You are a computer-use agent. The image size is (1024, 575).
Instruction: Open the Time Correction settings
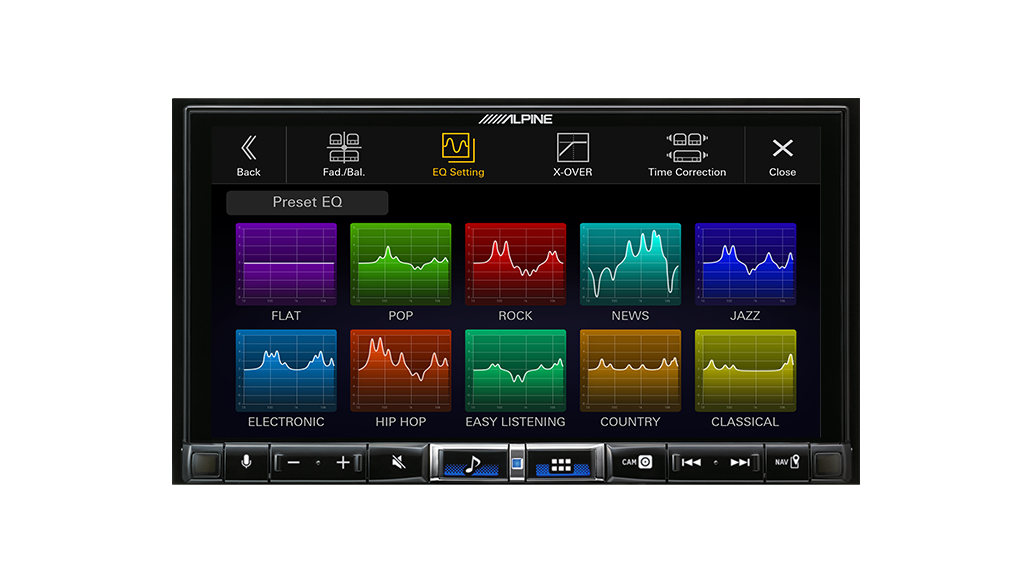[686, 155]
